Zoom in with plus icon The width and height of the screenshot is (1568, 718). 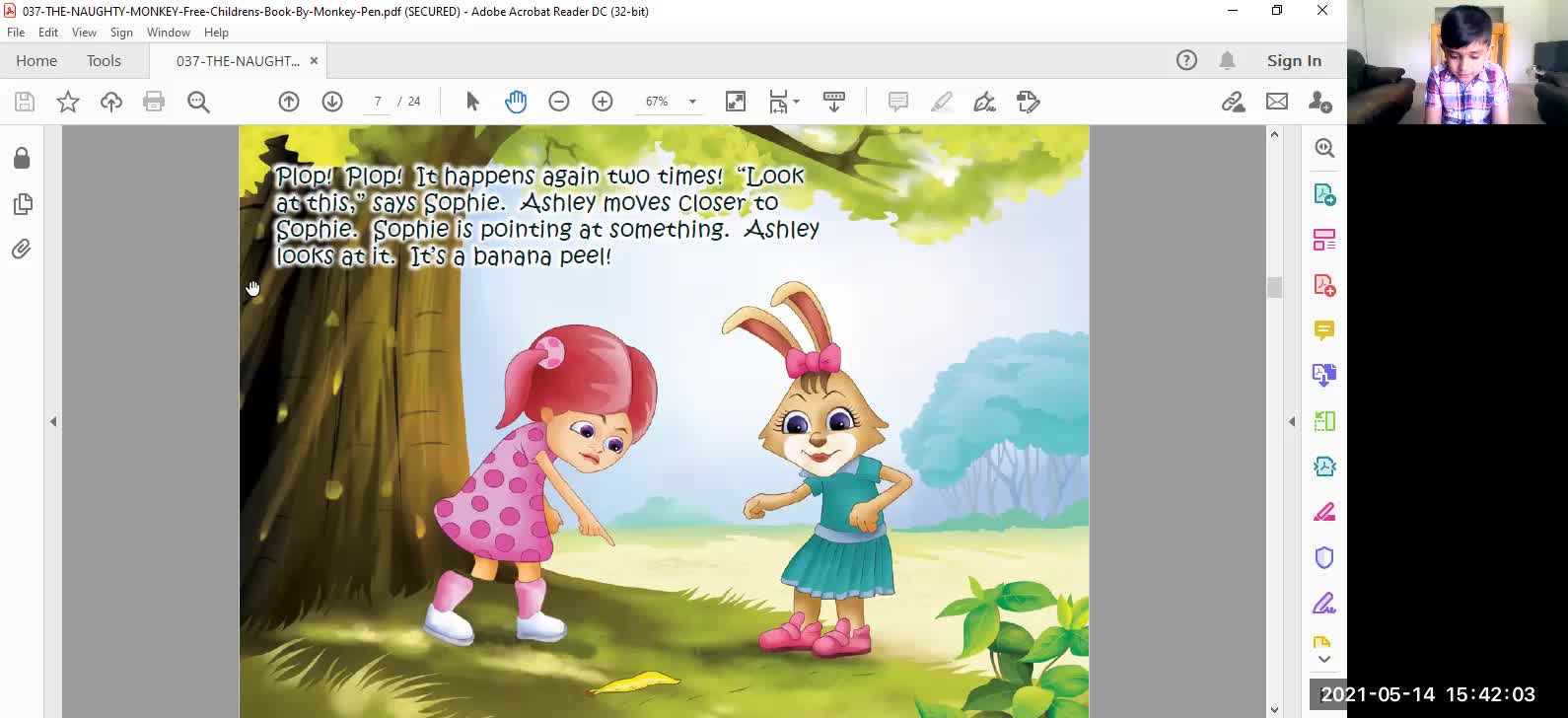pyautogui.click(x=603, y=102)
